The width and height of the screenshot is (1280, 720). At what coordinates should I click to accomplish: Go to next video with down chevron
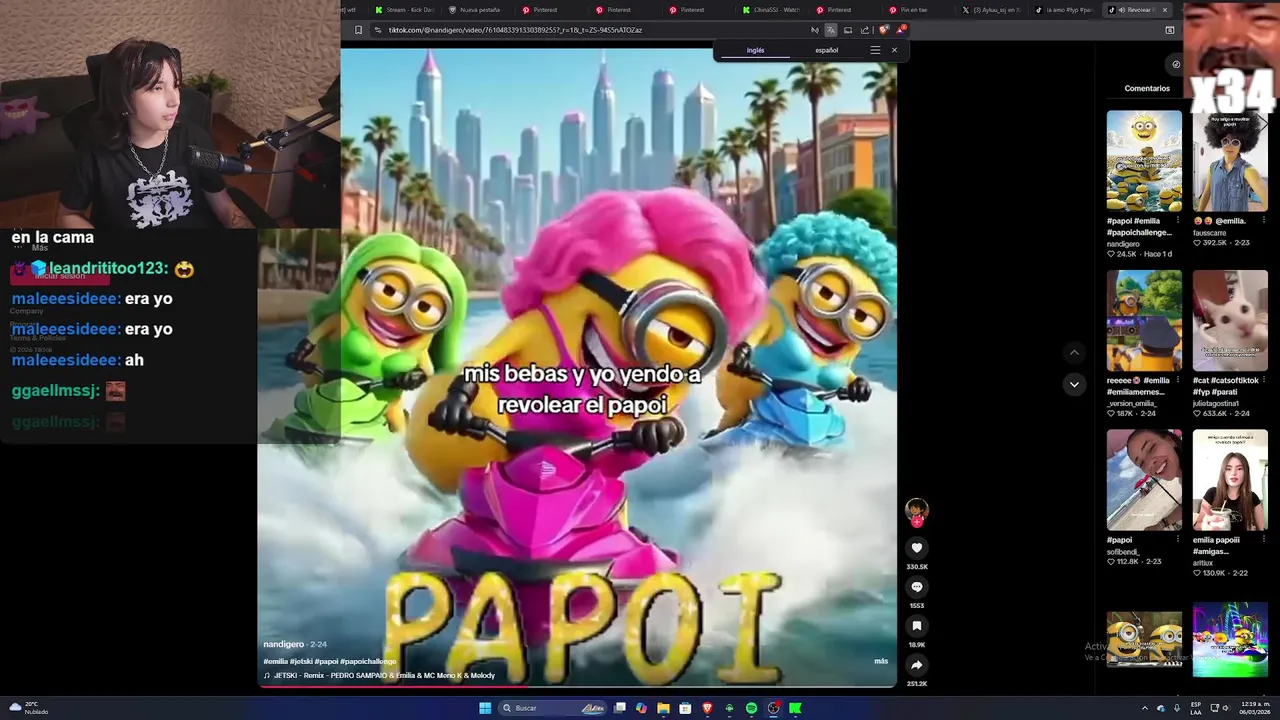pos(1074,384)
